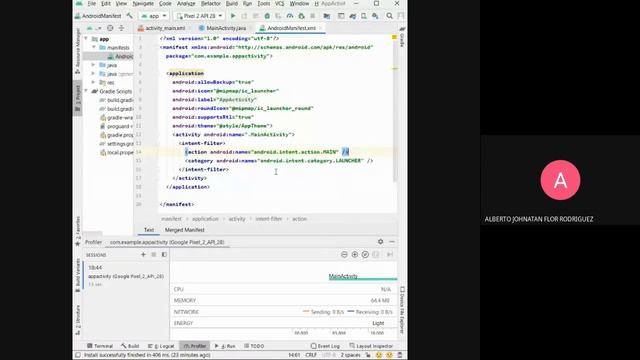Zoom out the profiler timeline
The image size is (640, 360).
tap(344, 255)
